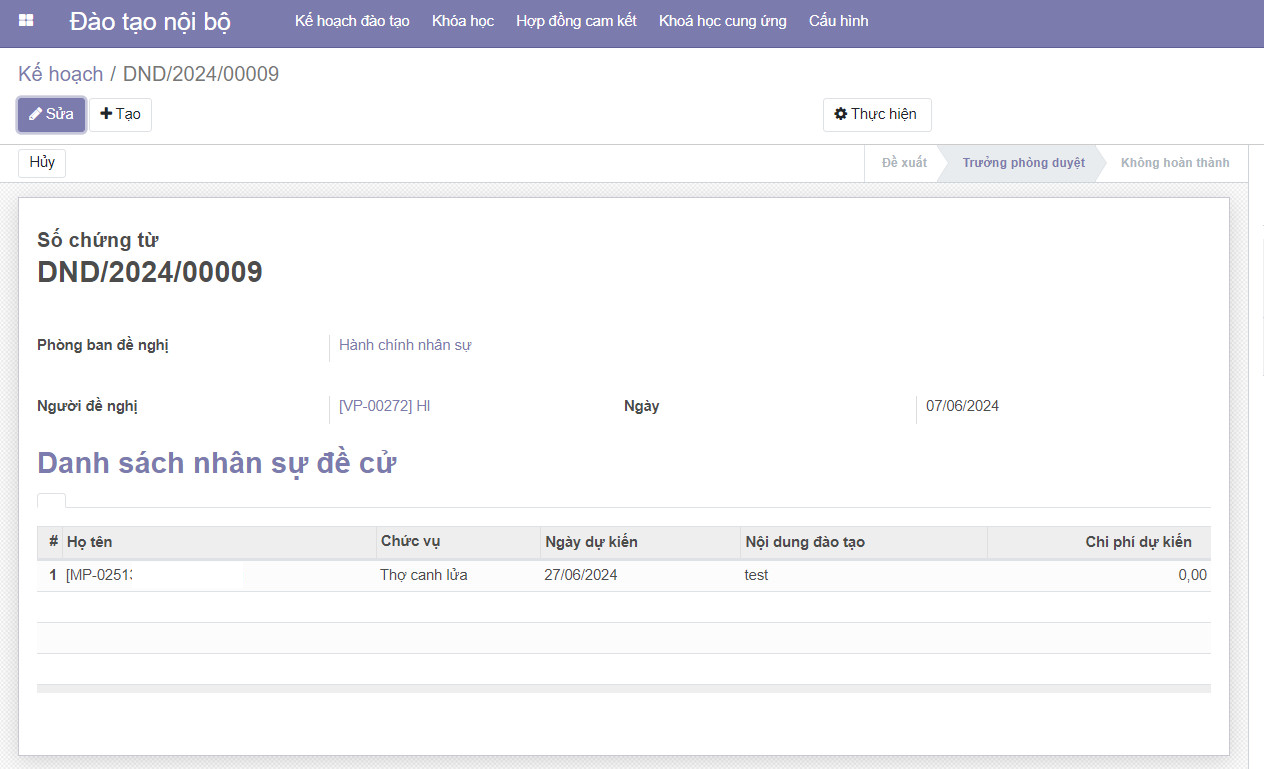Select the Không hoàn thành status stage
1264x769 pixels.
1174,163
